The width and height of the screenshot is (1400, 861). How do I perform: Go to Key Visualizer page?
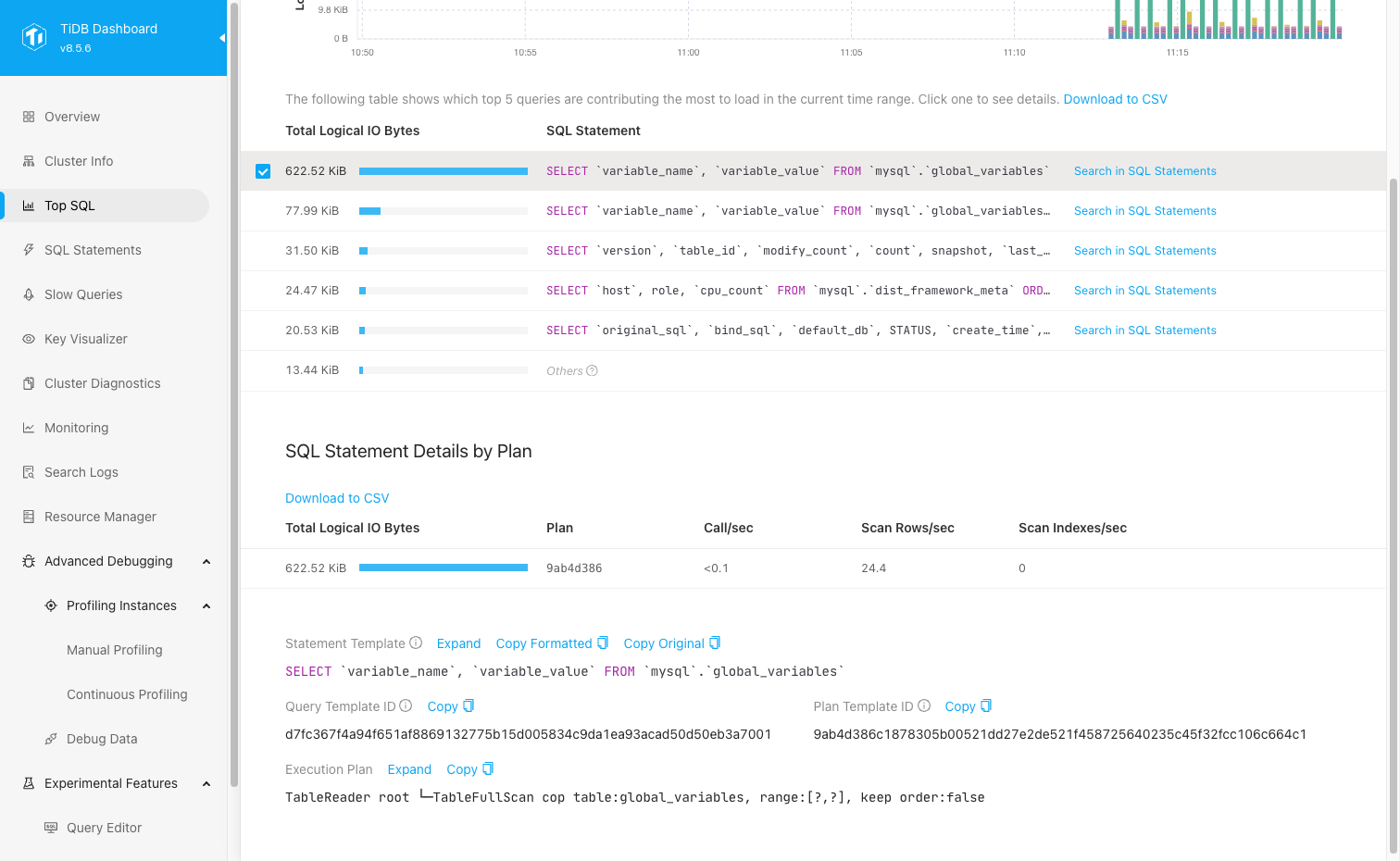coord(86,339)
